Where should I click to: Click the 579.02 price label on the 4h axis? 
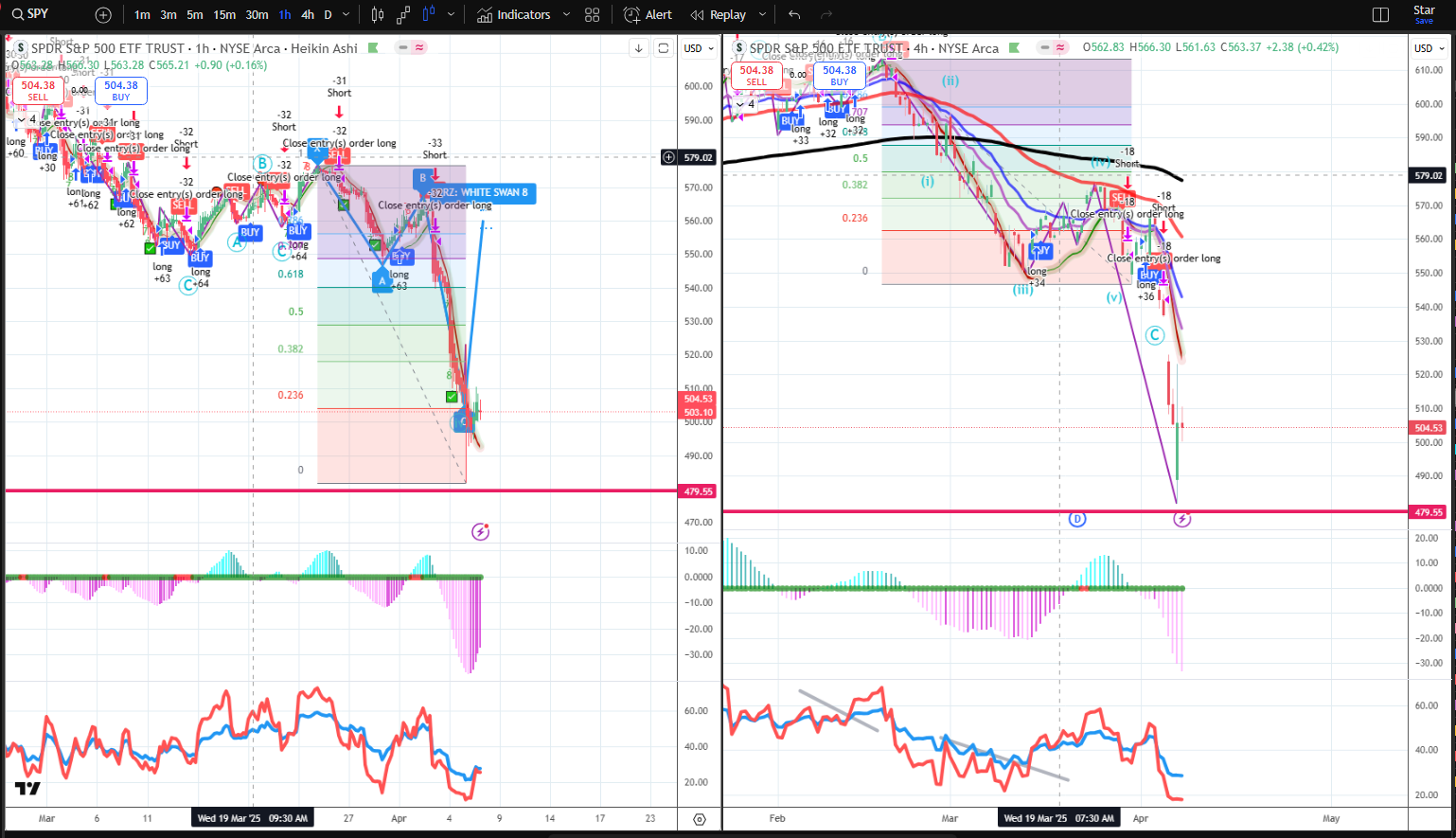pos(1429,175)
